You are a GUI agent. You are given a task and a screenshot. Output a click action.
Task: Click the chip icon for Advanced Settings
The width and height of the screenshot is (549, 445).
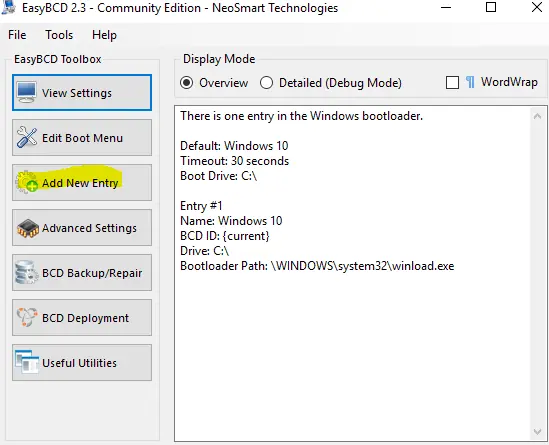point(27,228)
